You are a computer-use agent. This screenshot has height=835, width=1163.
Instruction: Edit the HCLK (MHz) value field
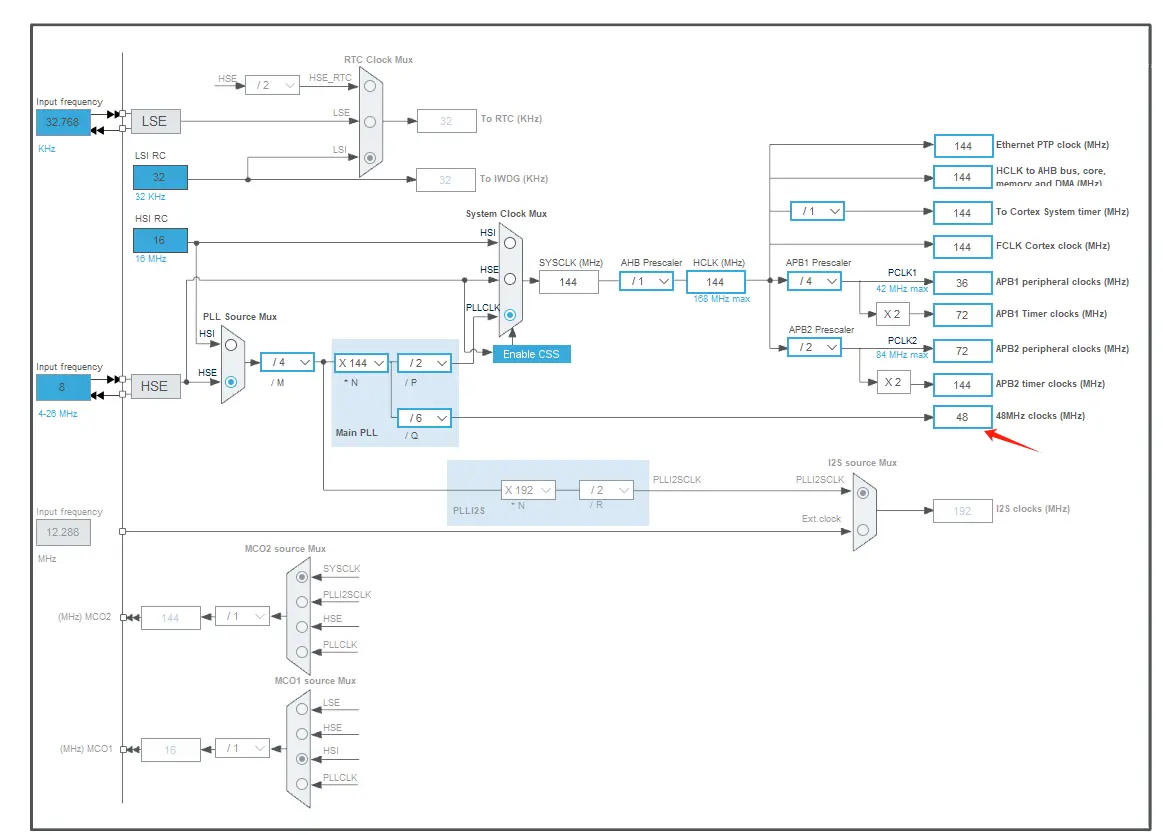coord(716,283)
